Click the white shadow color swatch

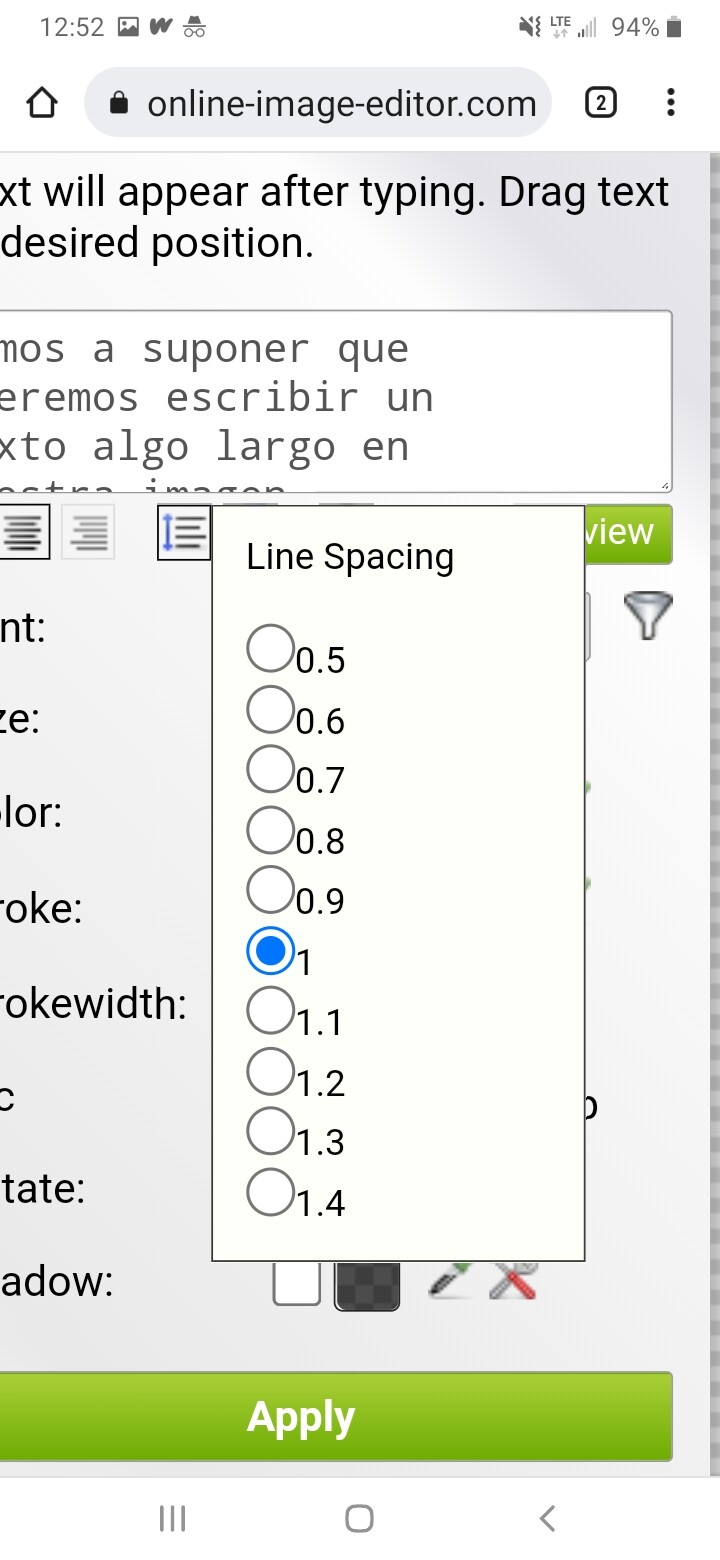(x=297, y=1282)
